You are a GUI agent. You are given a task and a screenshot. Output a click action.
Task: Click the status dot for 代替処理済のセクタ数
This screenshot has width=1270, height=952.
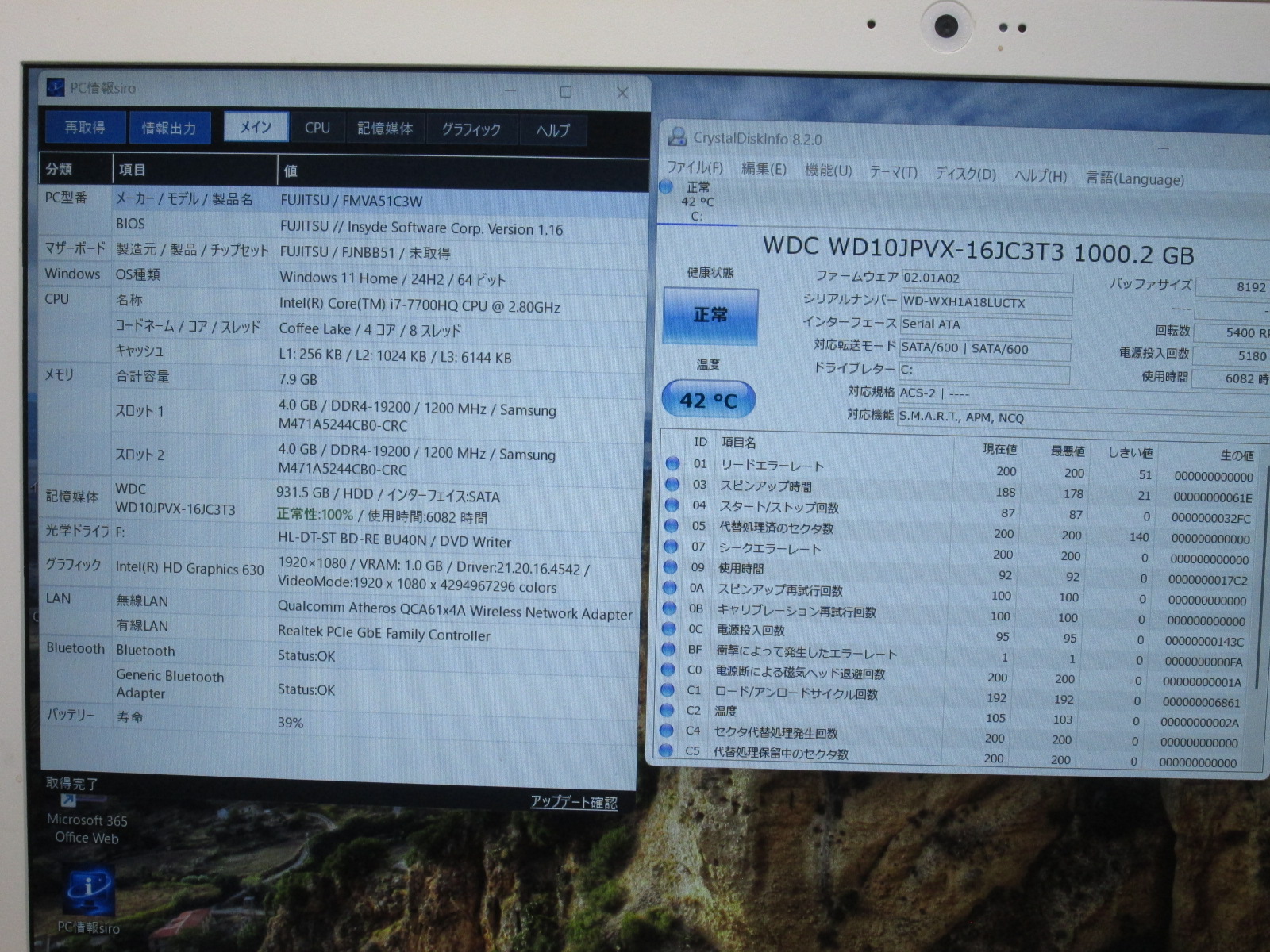tap(672, 525)
